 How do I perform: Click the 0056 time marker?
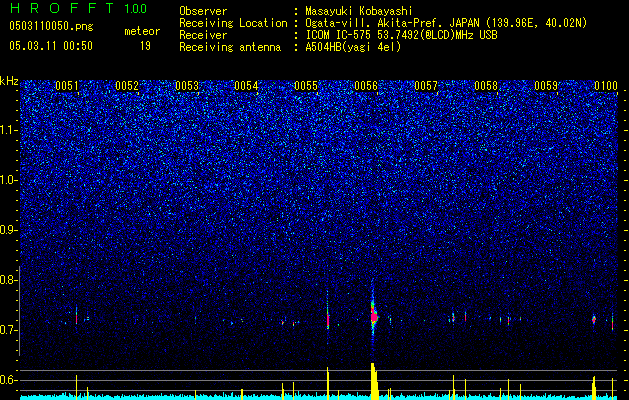coord(366,86)
